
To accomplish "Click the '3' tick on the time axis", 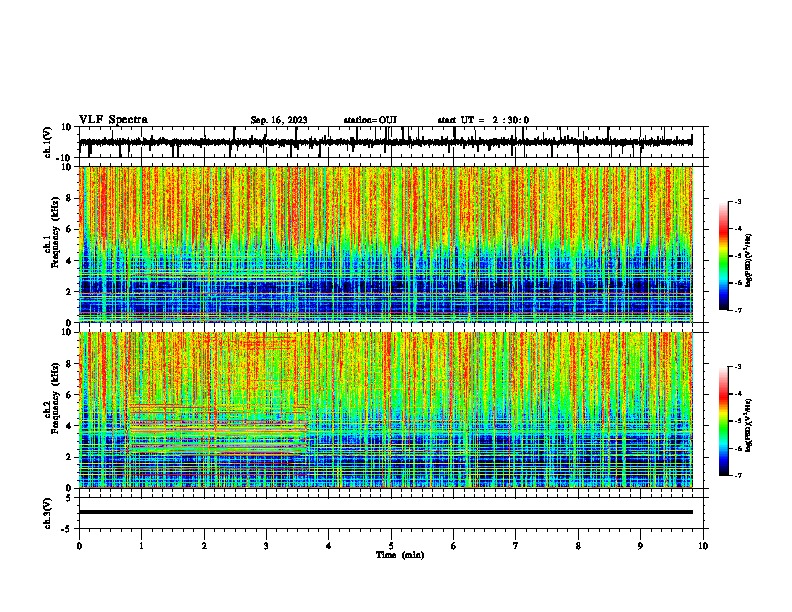I will coord(266,546).
